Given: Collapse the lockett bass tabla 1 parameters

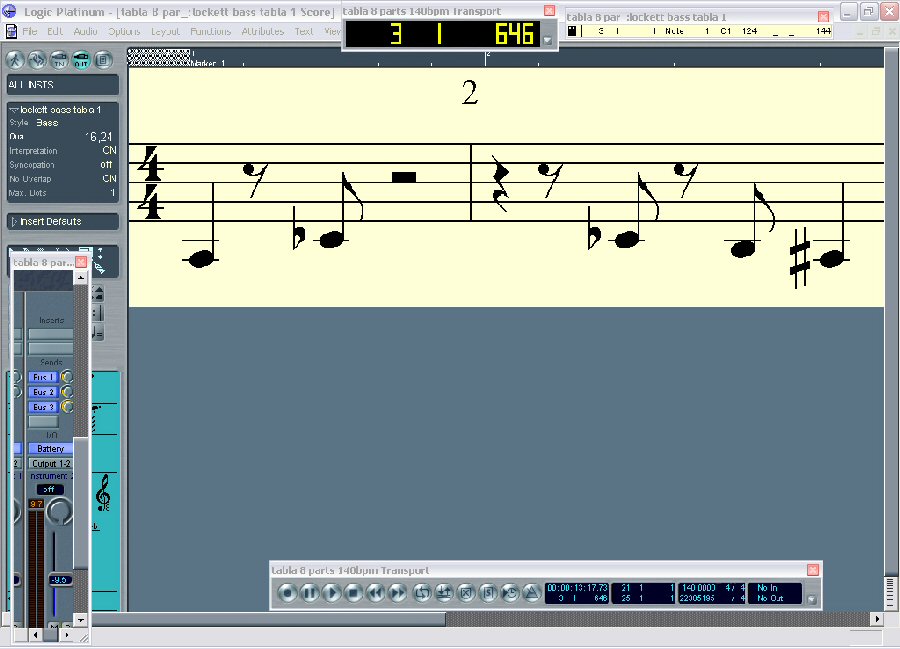Looking at the screenshot, I should click(x=13, y=109).
